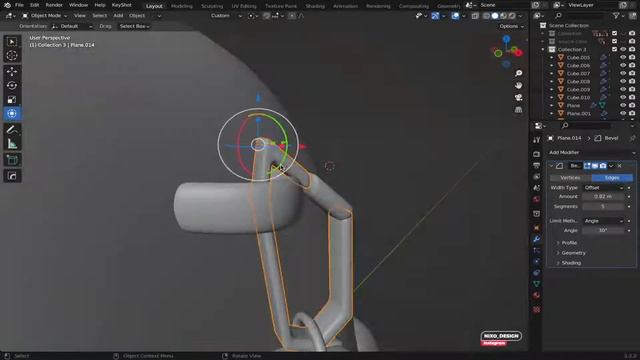640x360 pixels.
Task: Open the Render menu
Action: (54, 5)
